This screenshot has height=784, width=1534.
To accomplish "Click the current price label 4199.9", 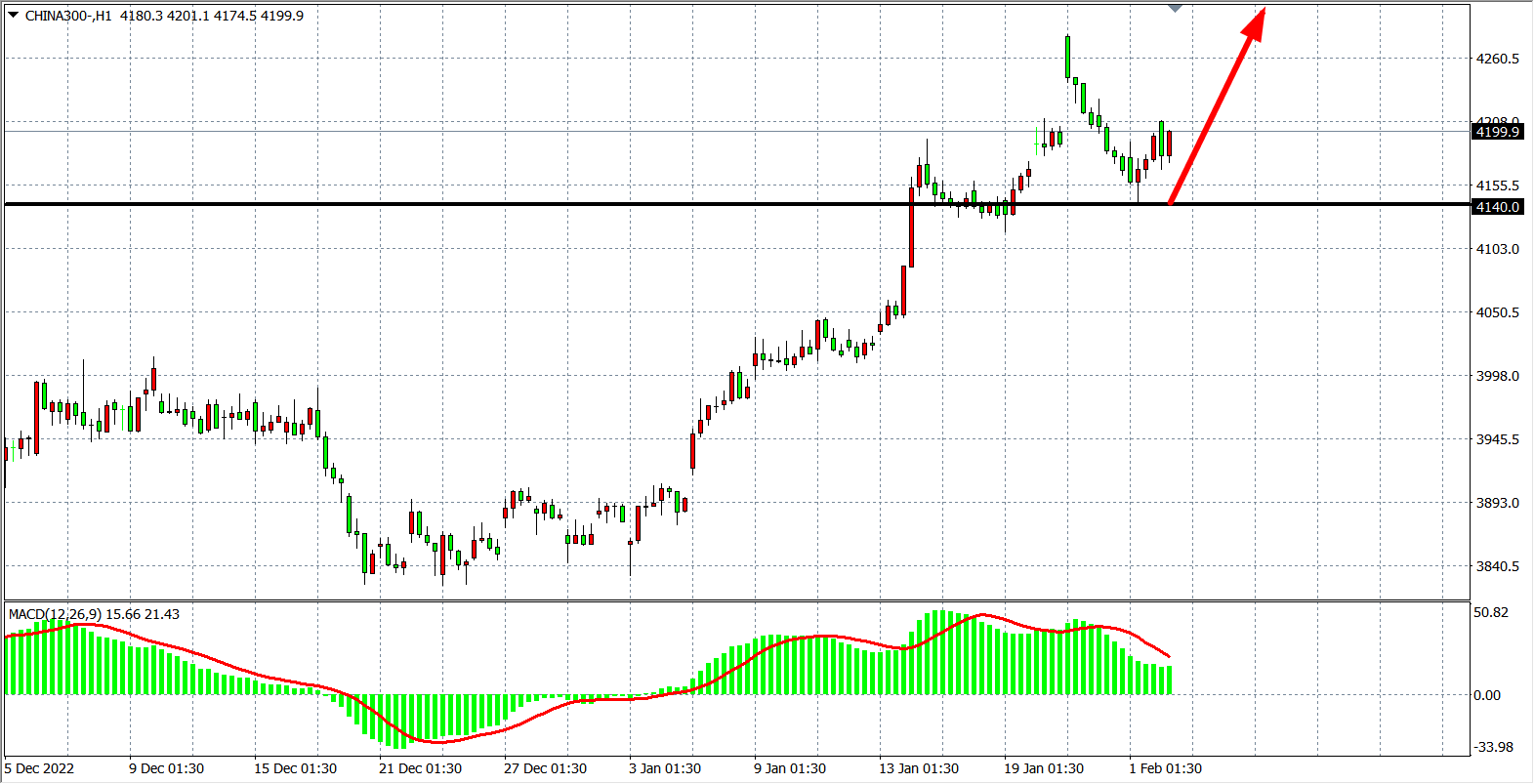I will tap(1497, 132).
